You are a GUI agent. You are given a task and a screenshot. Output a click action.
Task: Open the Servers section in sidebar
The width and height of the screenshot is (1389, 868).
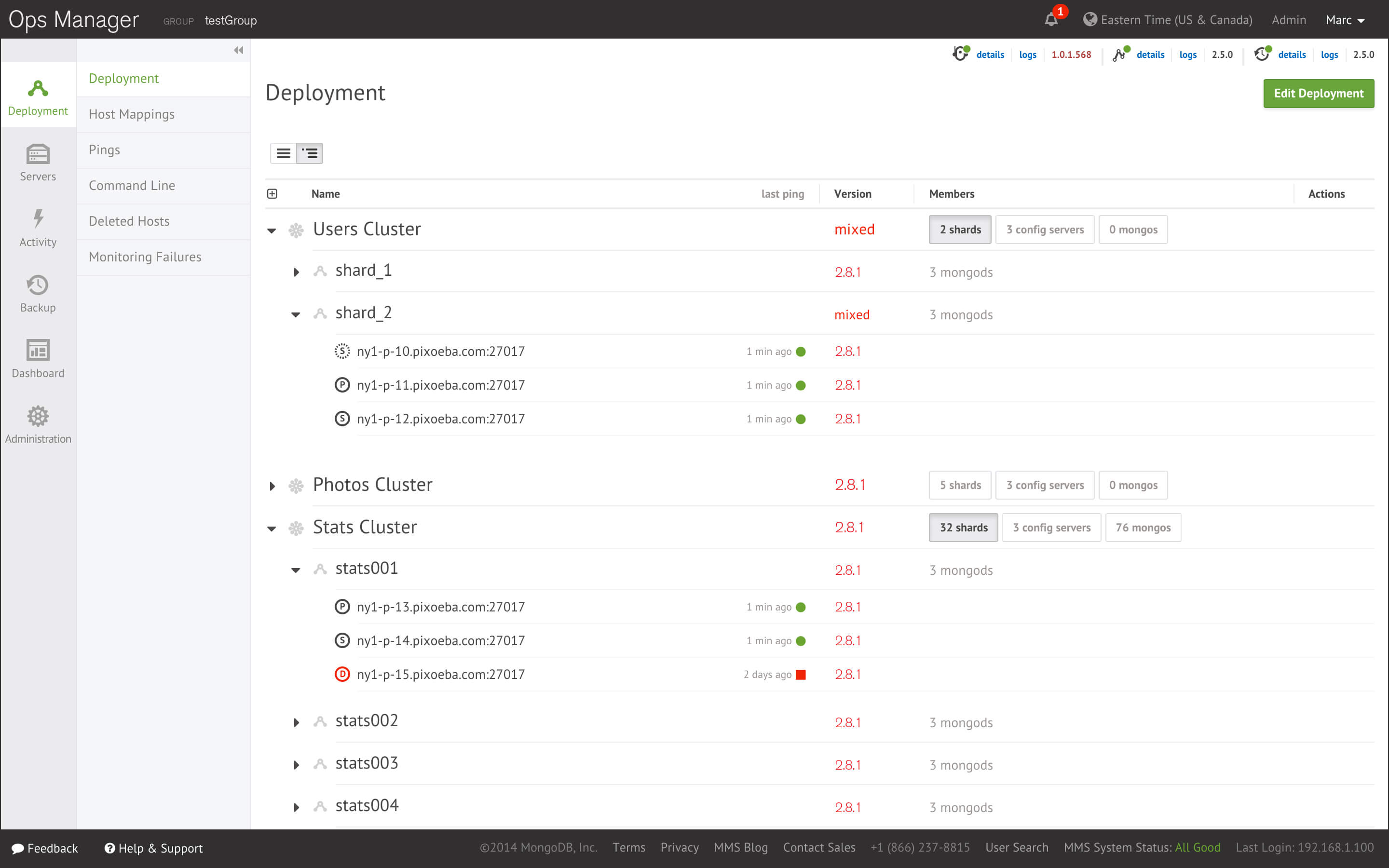coord(38,163)
